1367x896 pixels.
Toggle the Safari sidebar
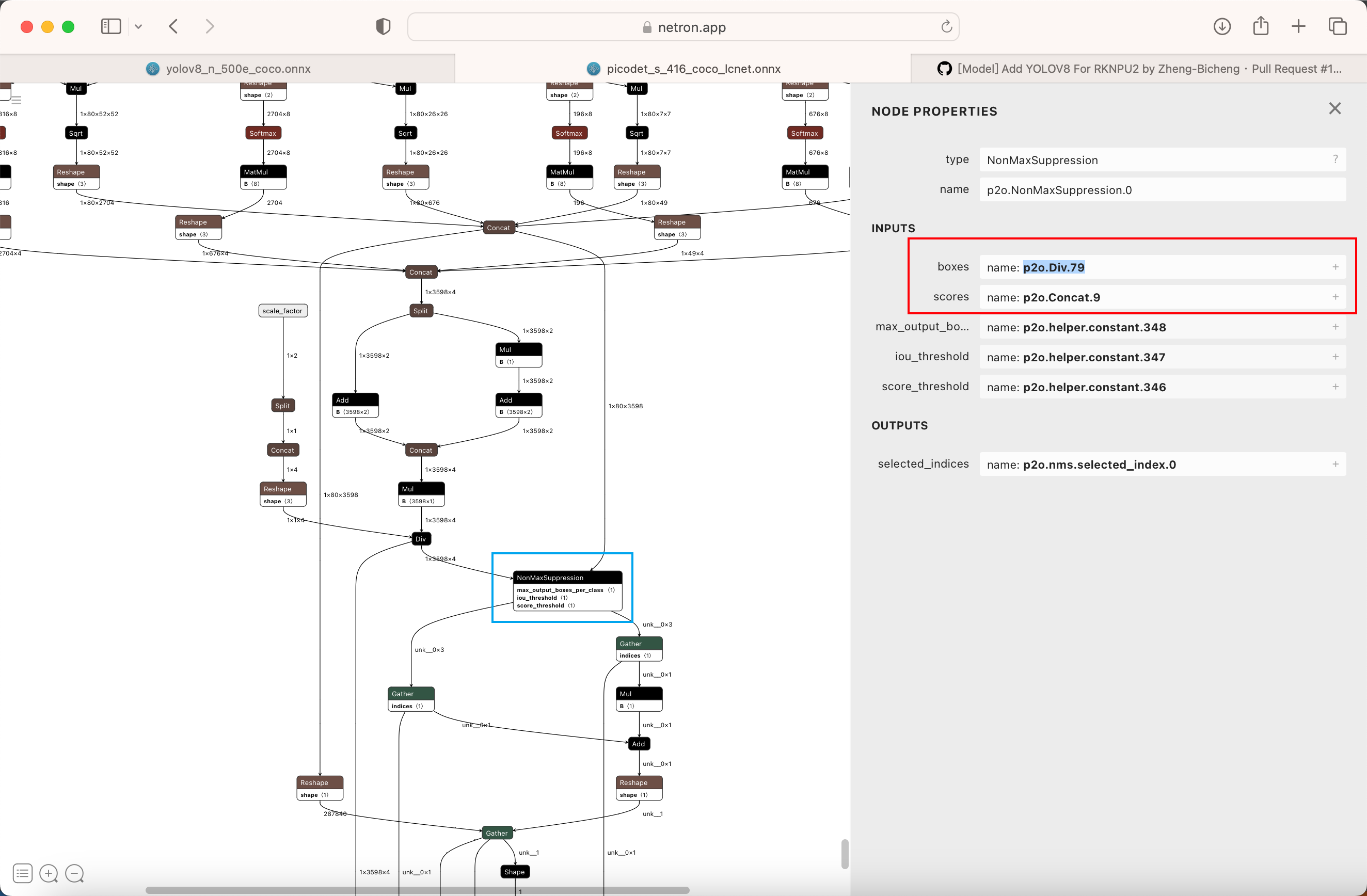click(111, 26)
